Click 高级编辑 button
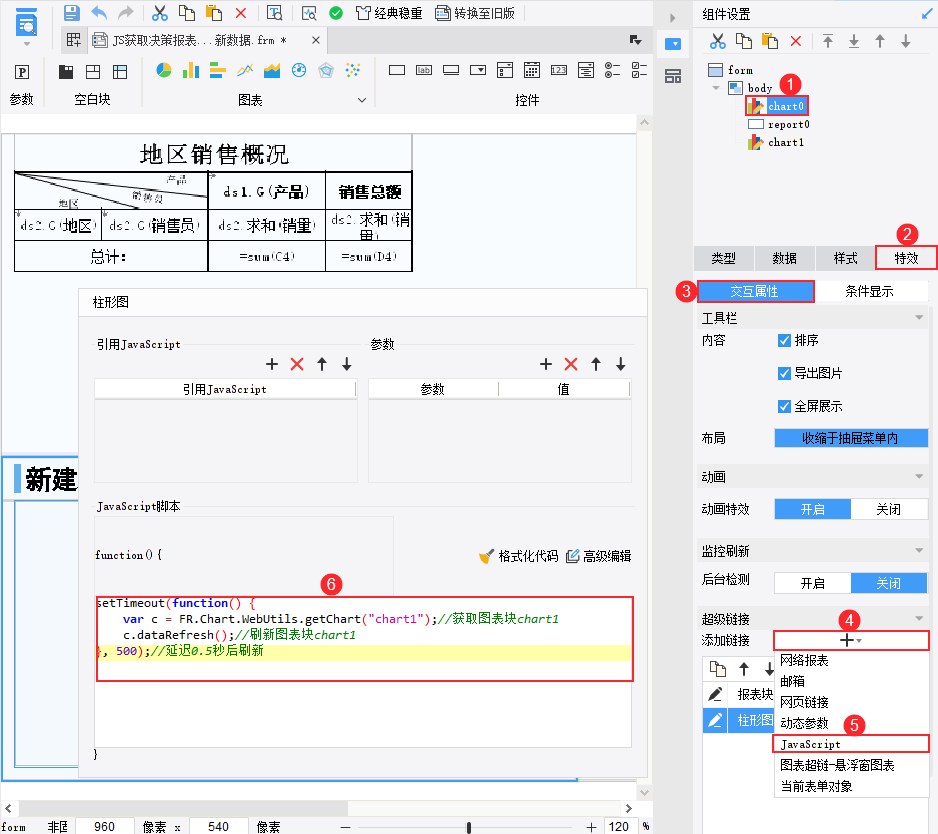Screen dimensions: 938x834 pos(598,556)
